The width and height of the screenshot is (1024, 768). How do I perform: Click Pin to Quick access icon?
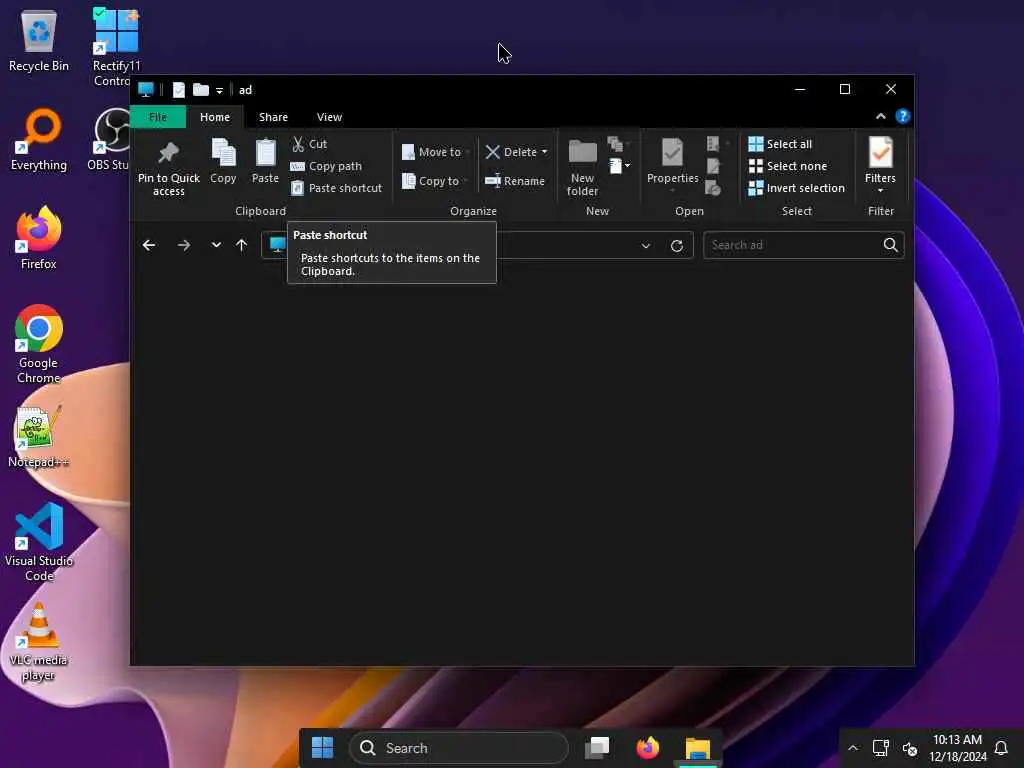pos(168,153)
